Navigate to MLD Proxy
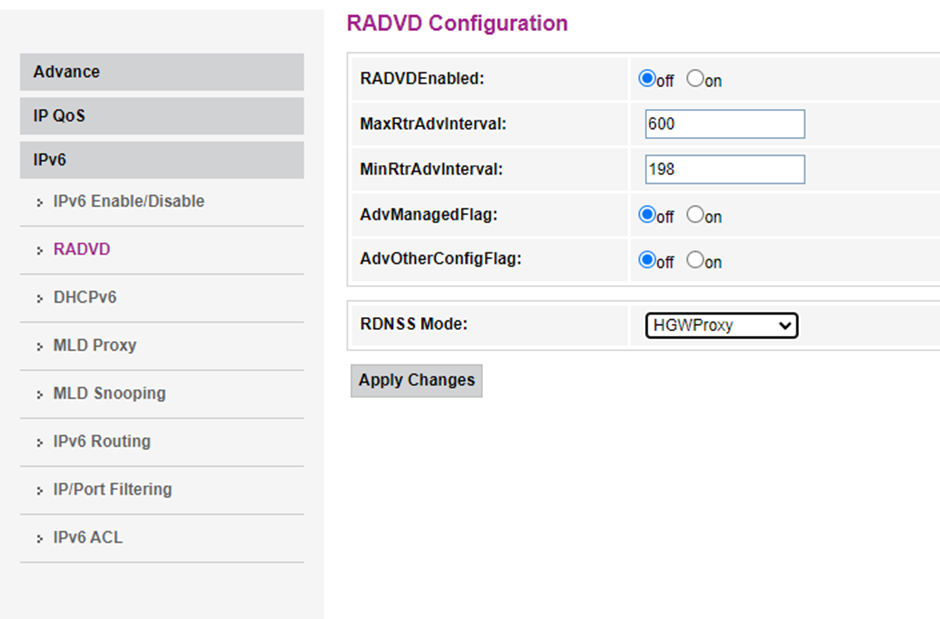Image resolution: width=940 pixels, height=619 pixels. pyautogui.click(x=94, y=345)
